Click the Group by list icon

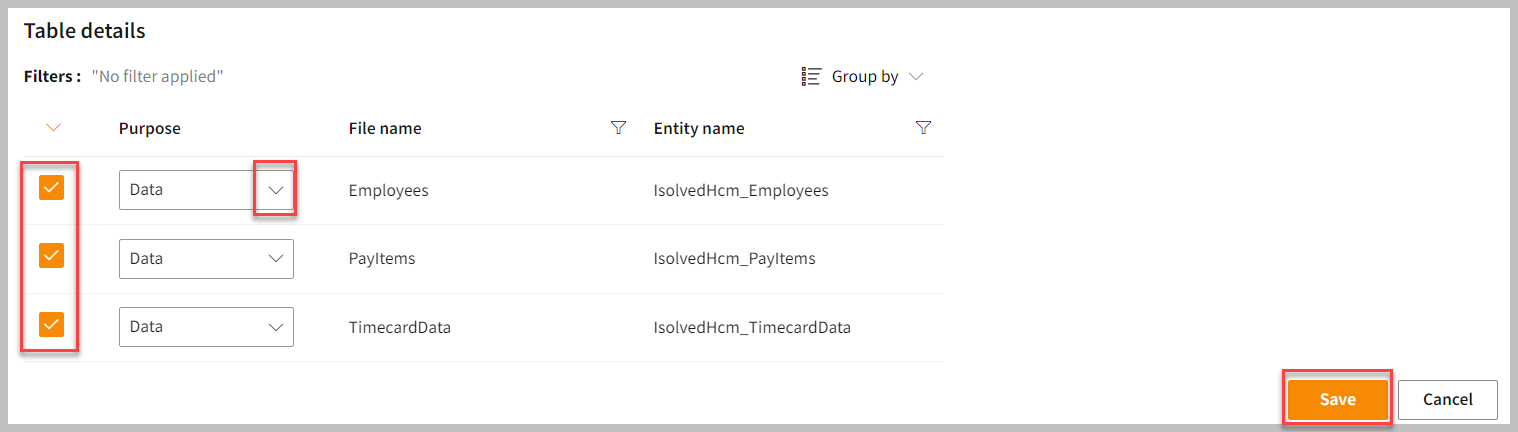pyautogui.click(x=811, y=76)
